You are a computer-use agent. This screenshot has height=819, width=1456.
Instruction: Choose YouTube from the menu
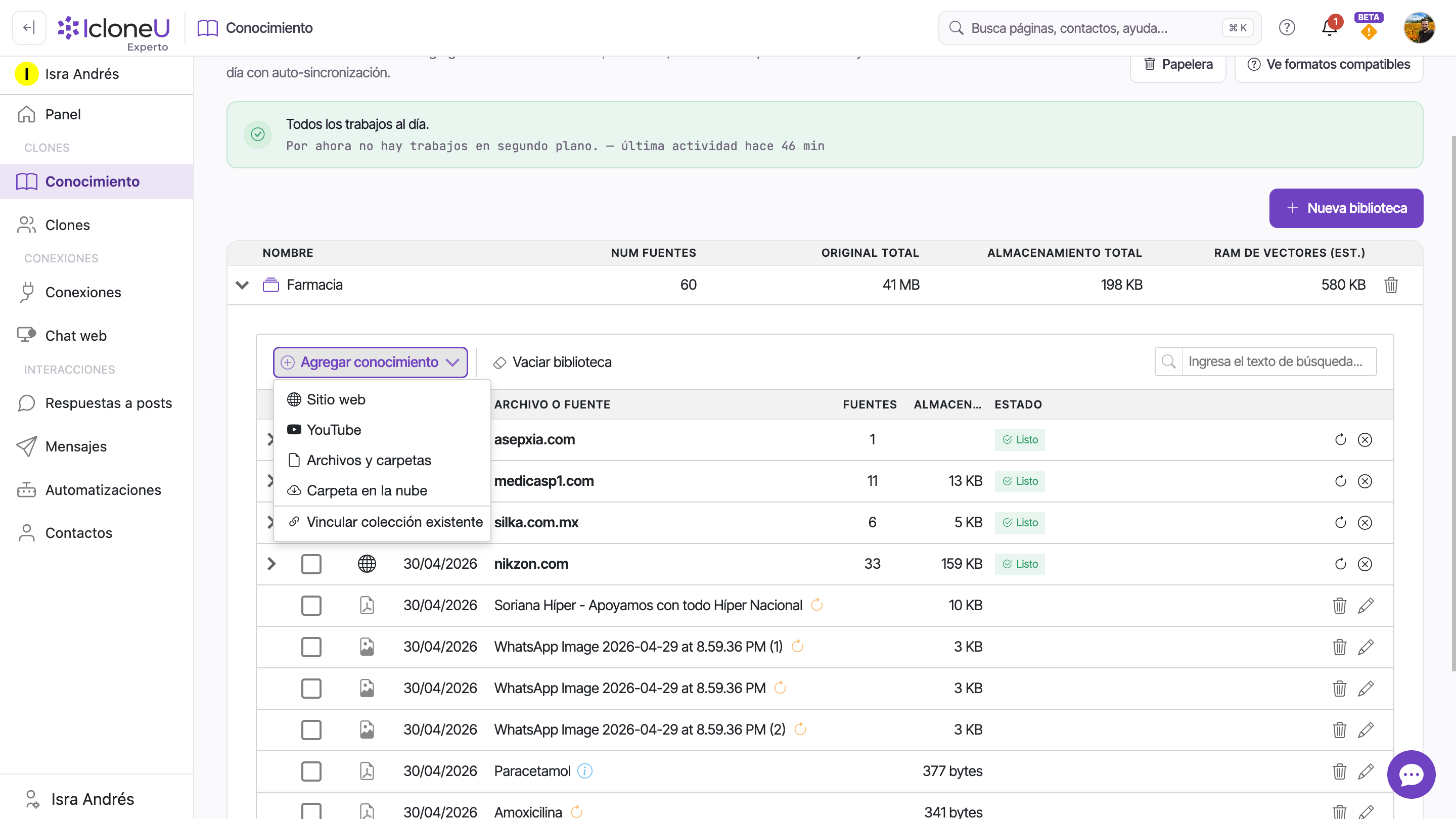click(x=382, y=430)
